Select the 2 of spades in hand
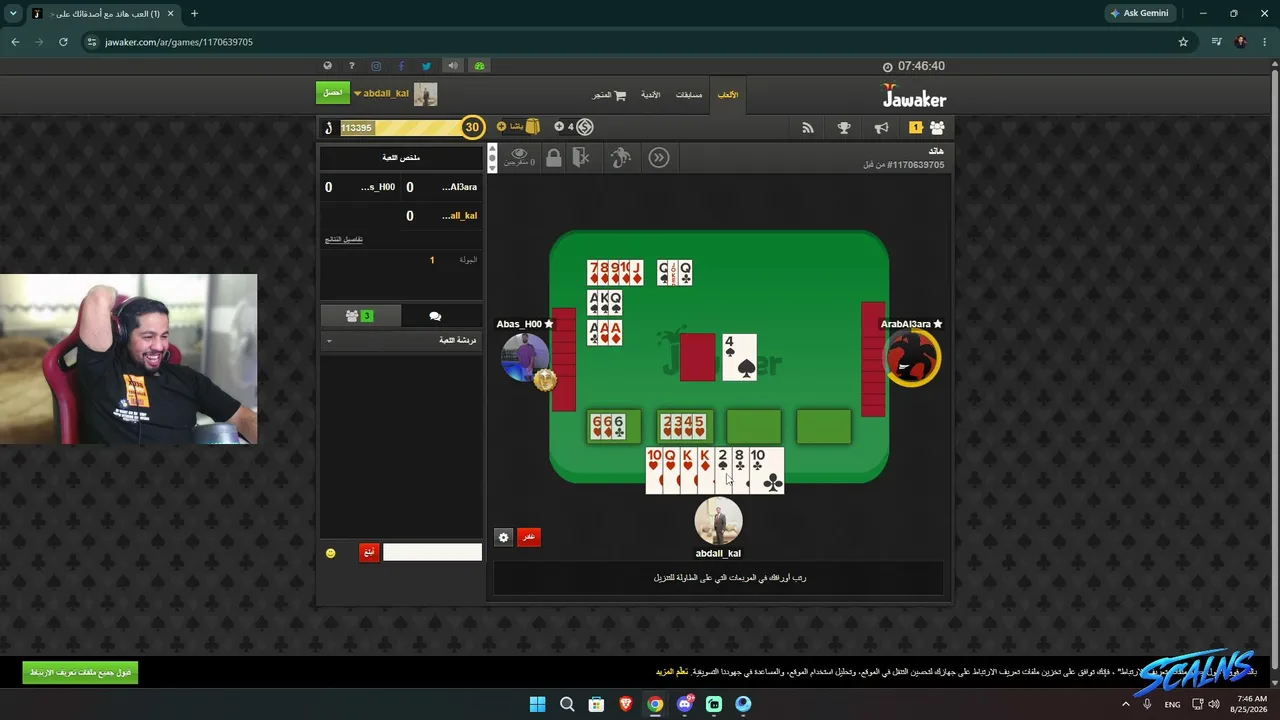The width and height of the screenshot is (1280, 720). 723,470
